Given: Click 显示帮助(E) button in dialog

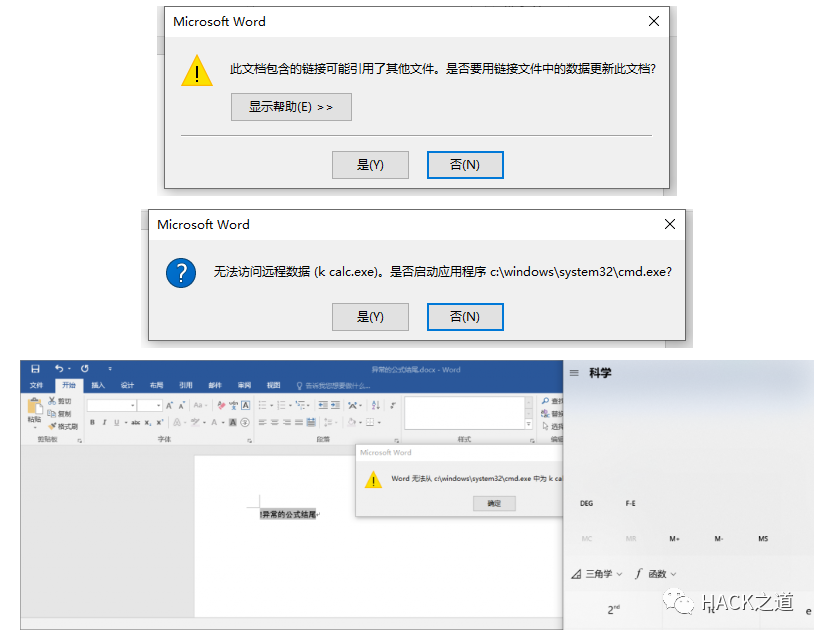Looking at the screenshot, I should click(291, 107).
